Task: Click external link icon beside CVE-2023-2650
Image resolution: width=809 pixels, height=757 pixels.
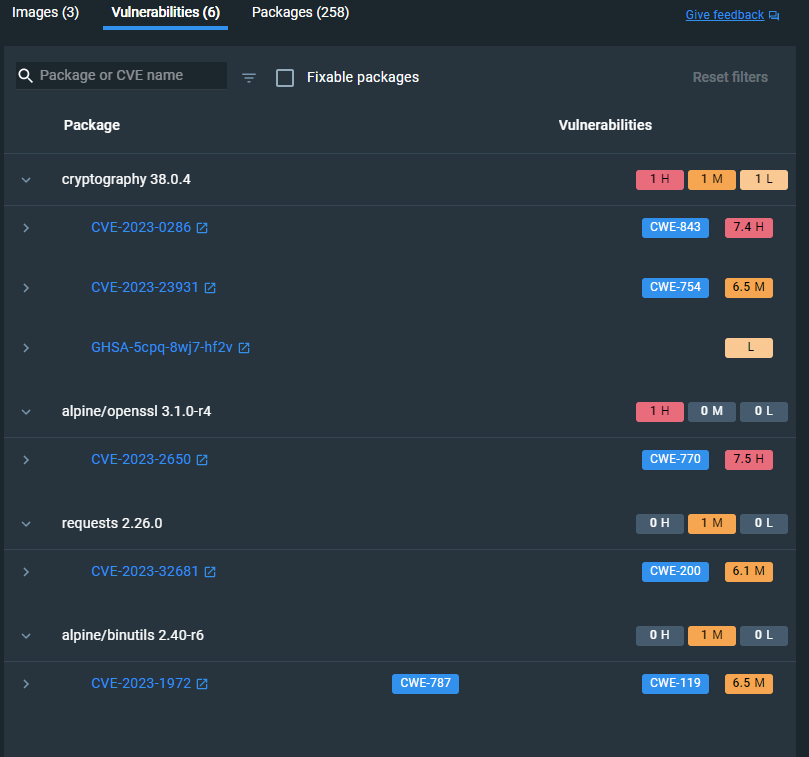Action: tap(203, 459)
